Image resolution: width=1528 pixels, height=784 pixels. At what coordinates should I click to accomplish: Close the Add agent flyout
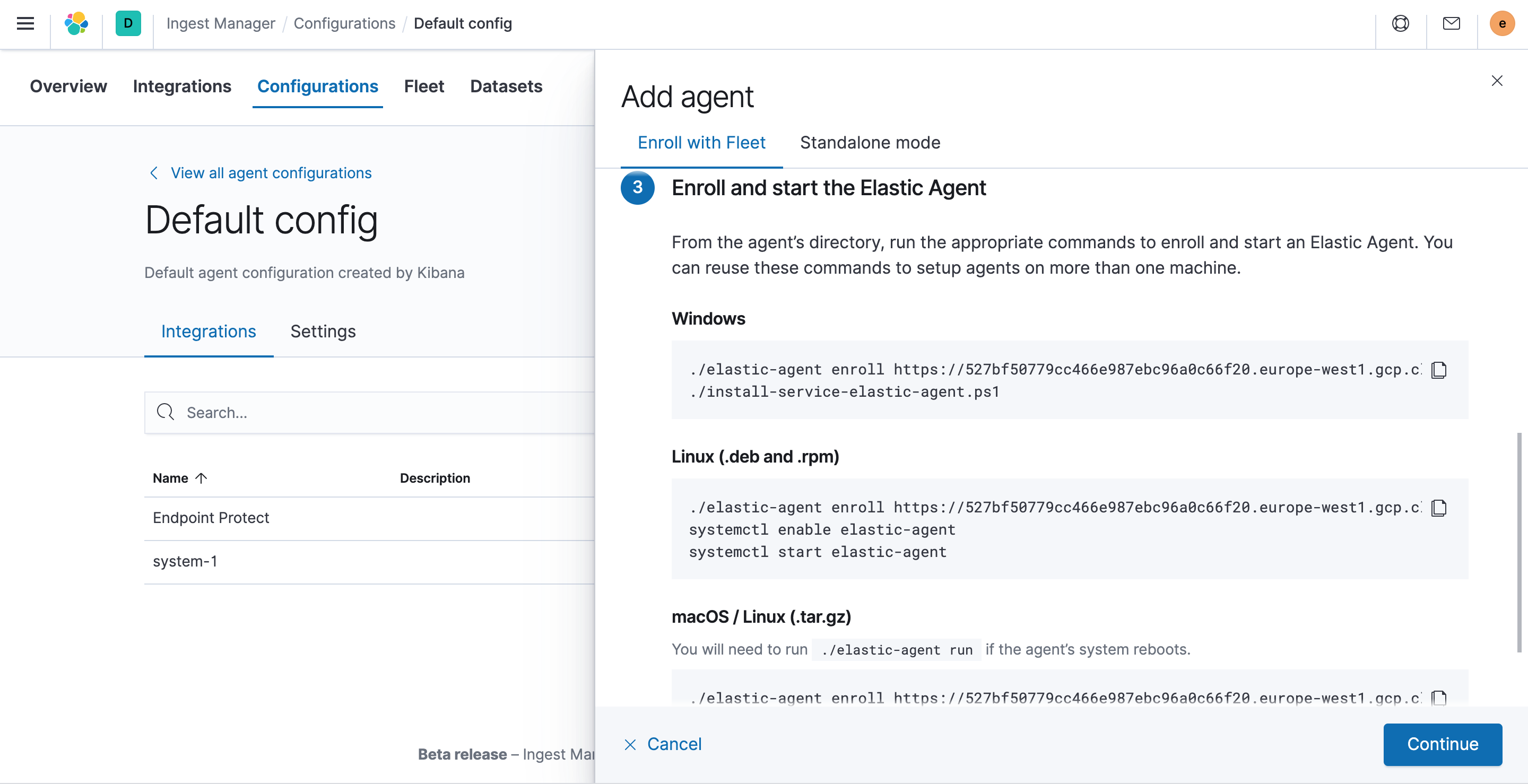(1497, 81)
